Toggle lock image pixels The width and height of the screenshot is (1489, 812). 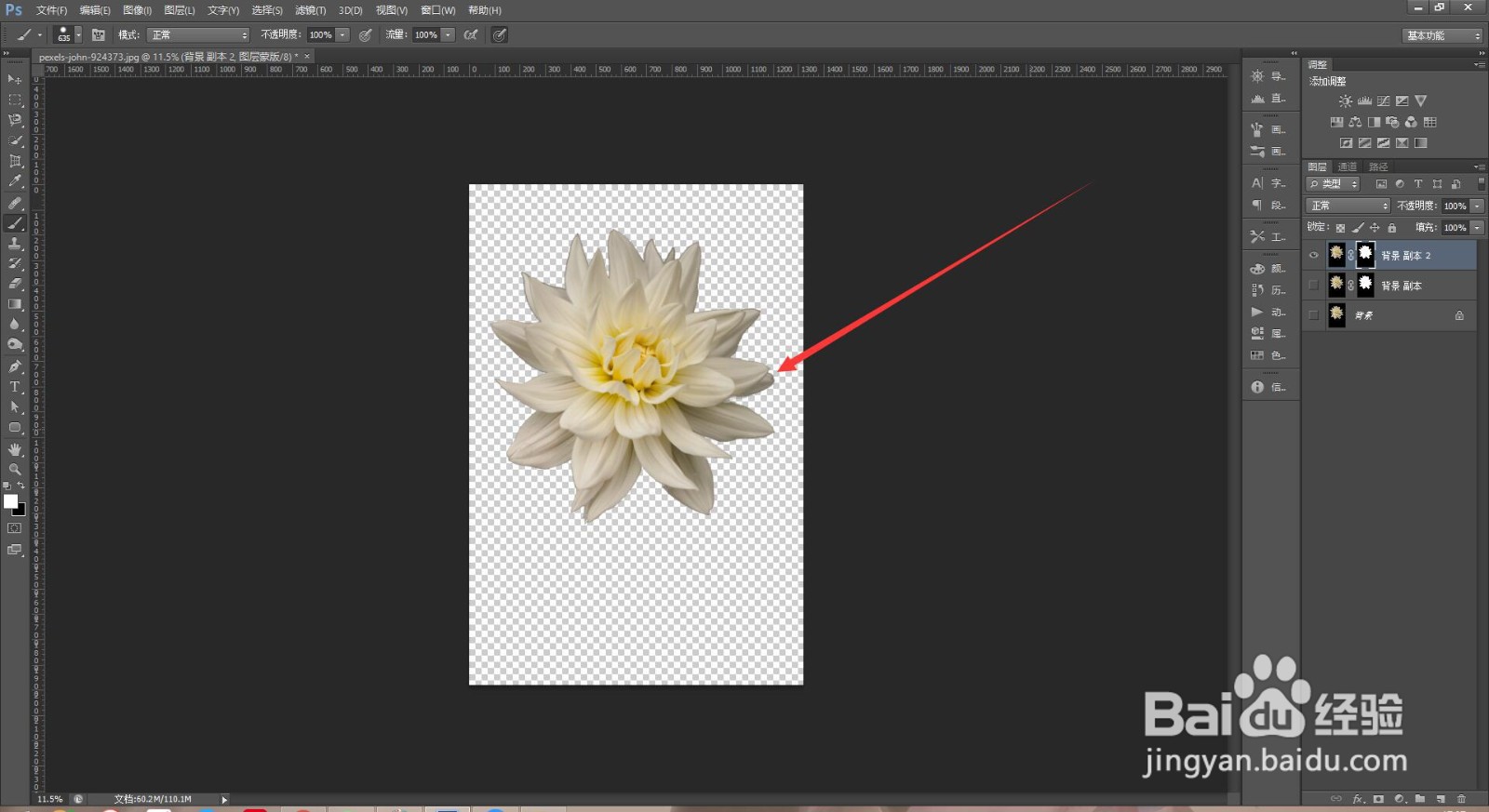[1358, 228]
